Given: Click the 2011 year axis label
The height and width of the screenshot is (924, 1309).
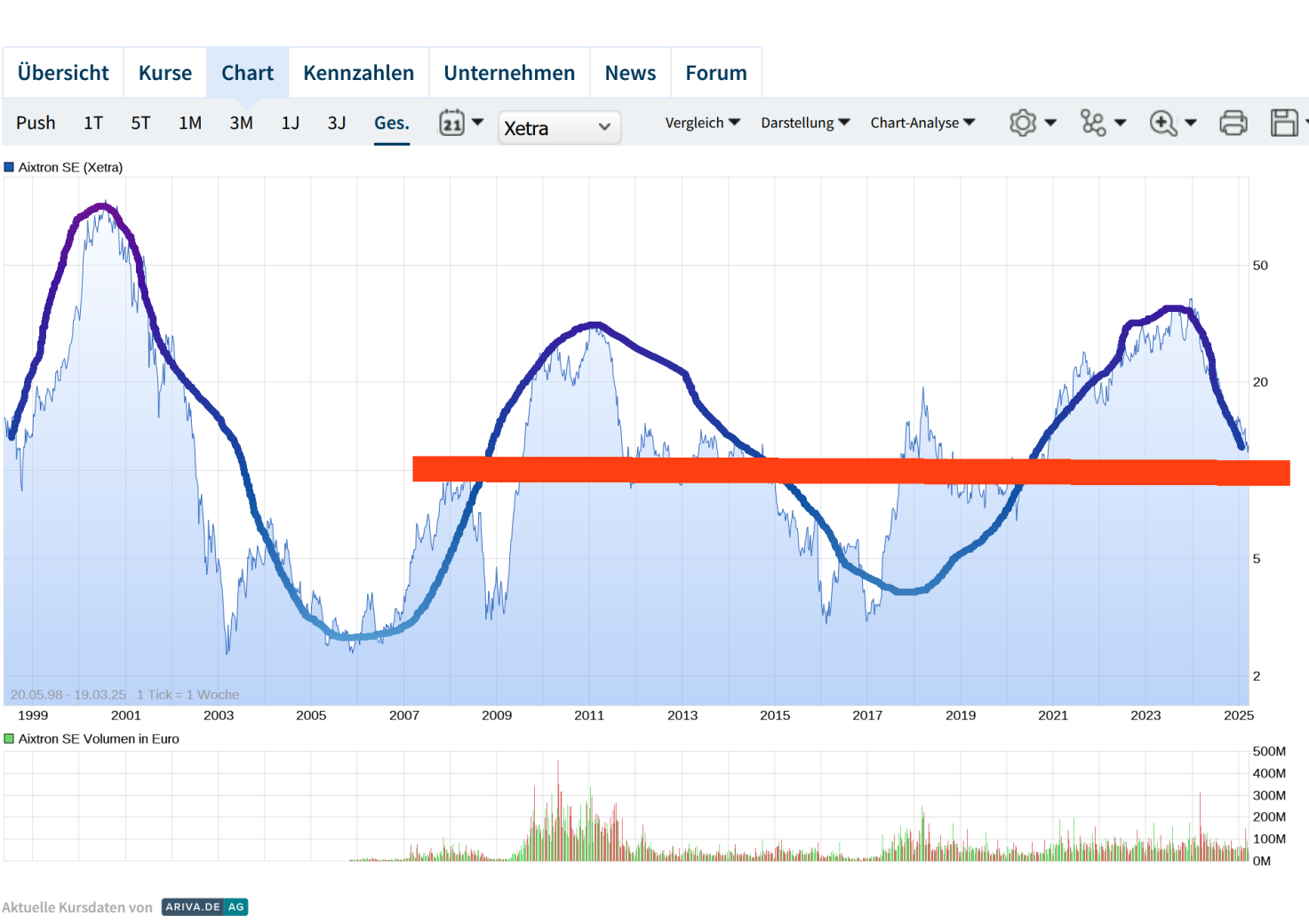Looking at the screenshot, I should (x=589, y=715).
